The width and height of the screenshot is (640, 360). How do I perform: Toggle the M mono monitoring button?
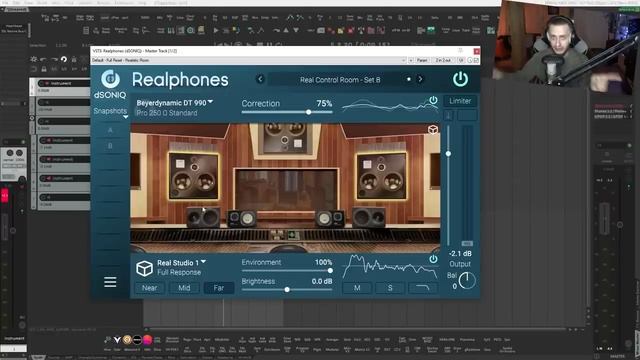click(x=357, y=288)
